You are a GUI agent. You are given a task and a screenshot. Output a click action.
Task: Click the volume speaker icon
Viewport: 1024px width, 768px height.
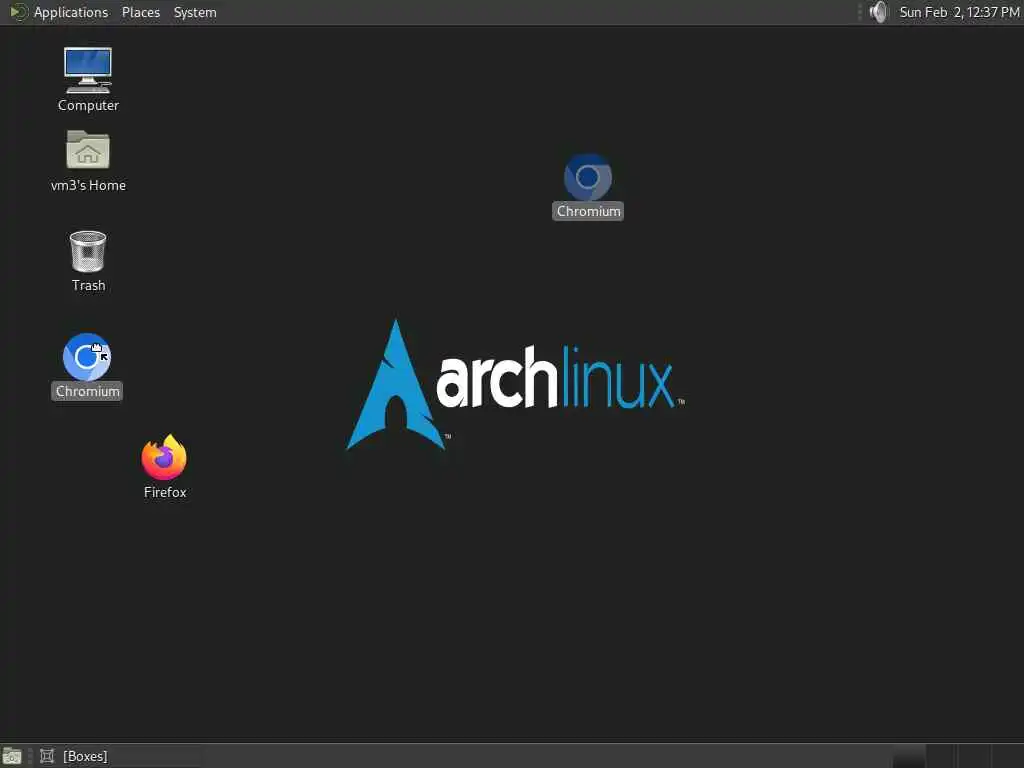[879, 12]
